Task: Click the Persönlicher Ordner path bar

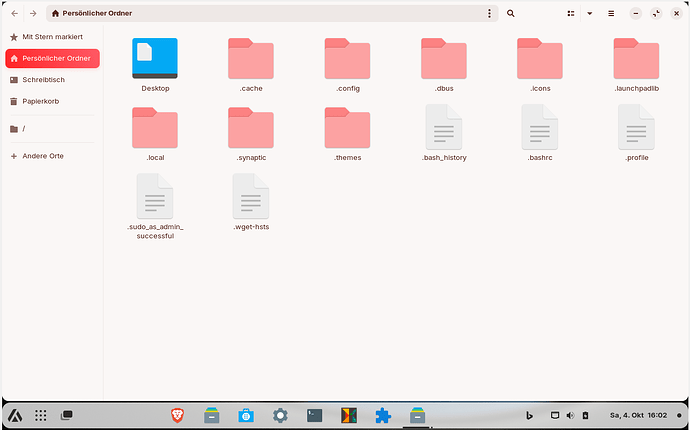Action: pos(272,14)
